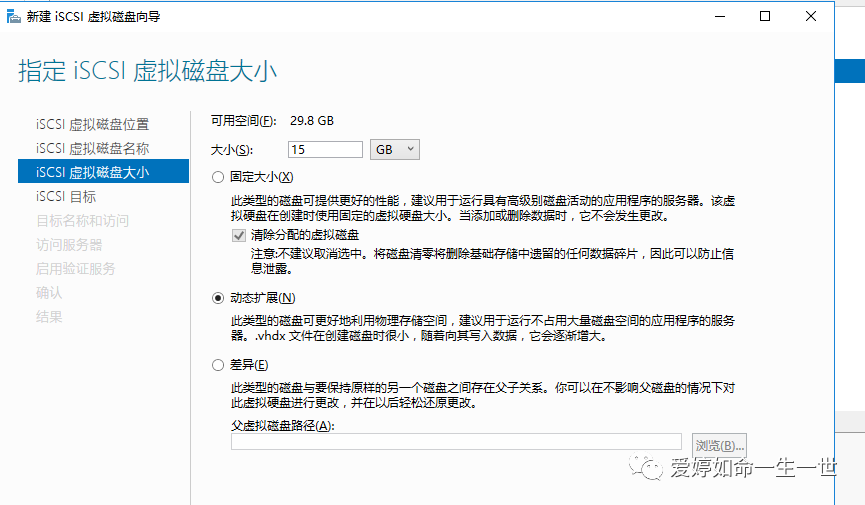Click the size input field showing 15

(x=325, y=150)
